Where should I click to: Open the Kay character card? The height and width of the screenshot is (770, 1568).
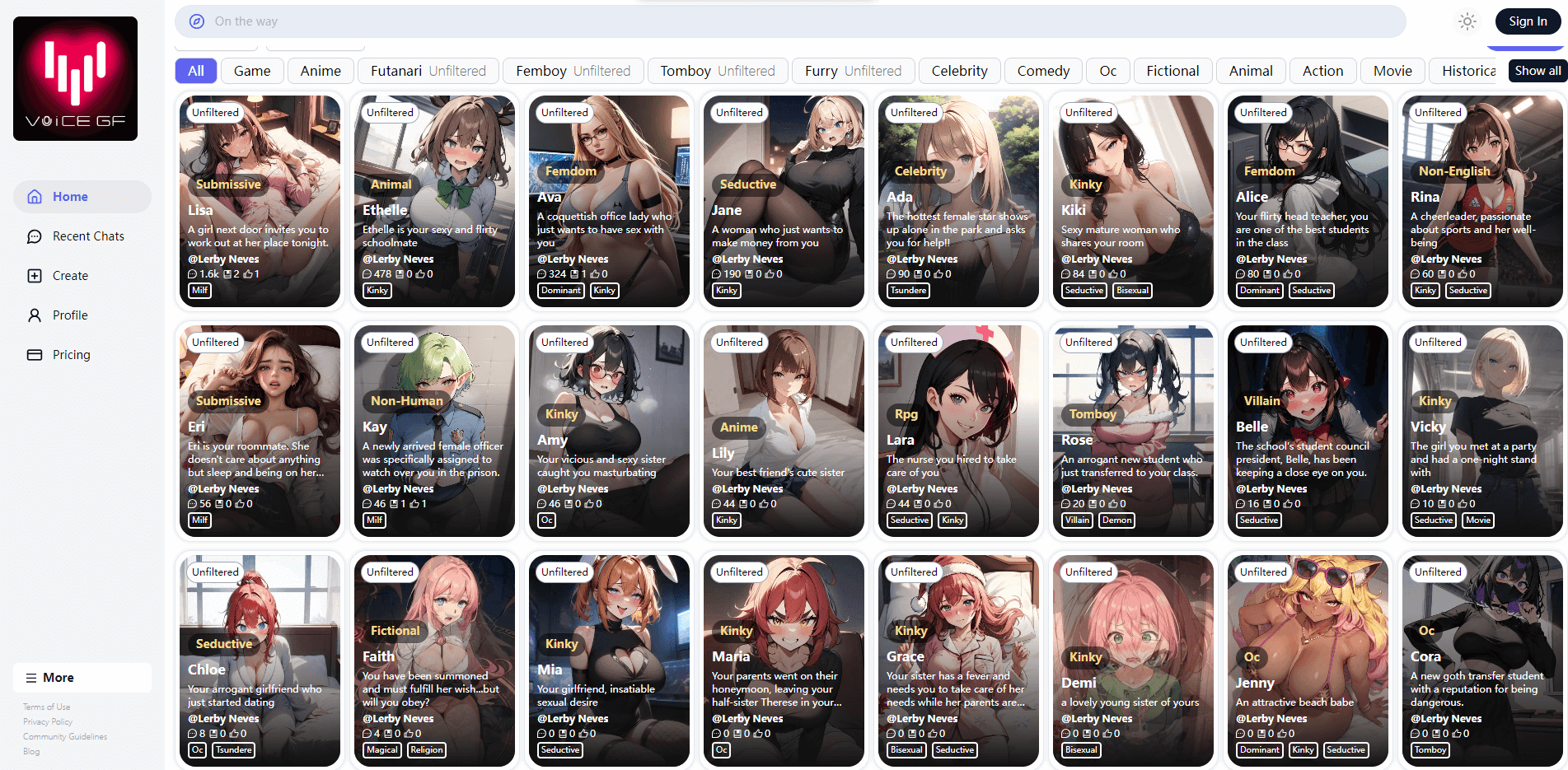click(434, 431)
